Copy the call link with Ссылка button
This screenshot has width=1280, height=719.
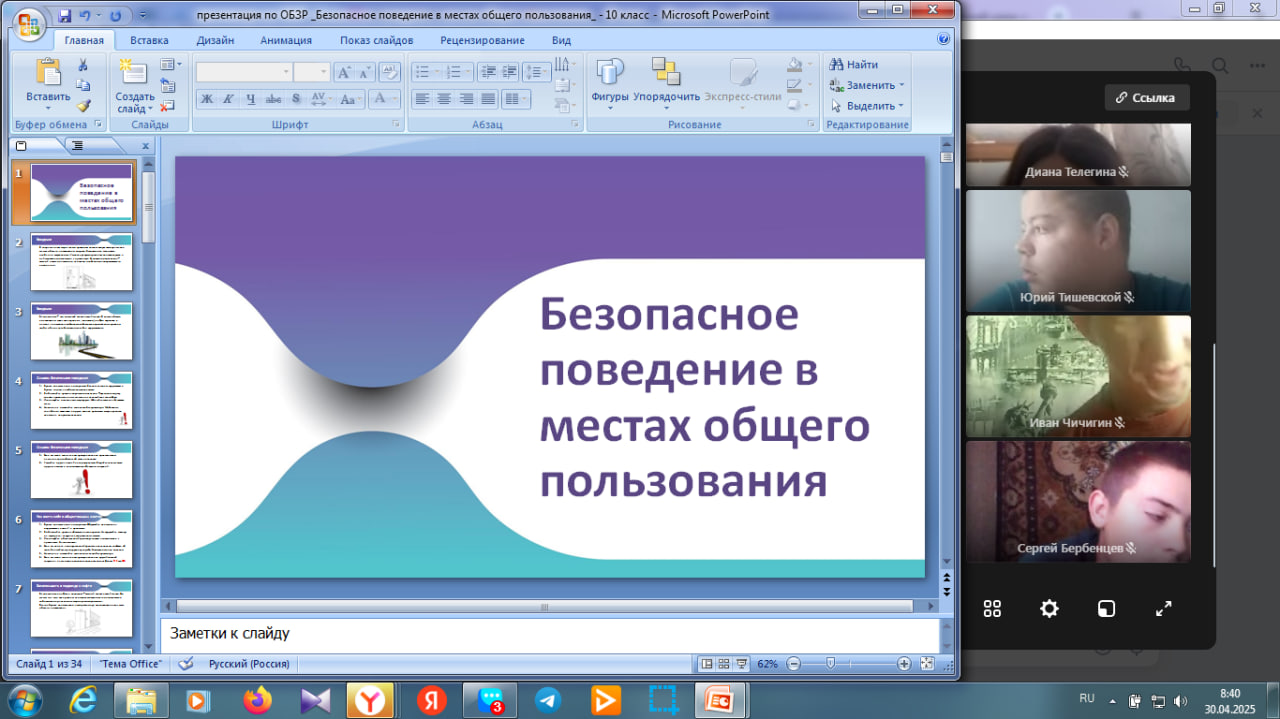coord(1147,97)
